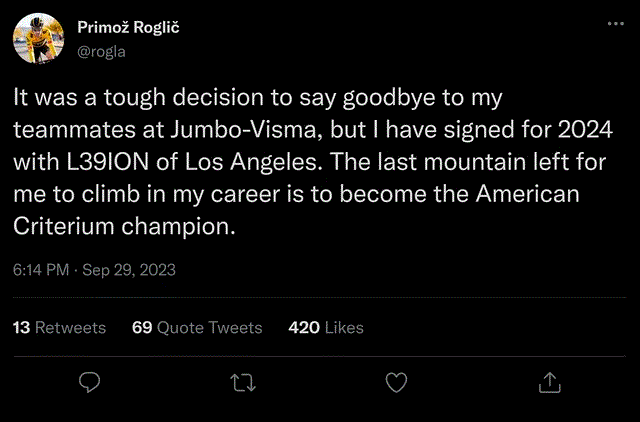Click the reply speech bubble icon
Image resolution: width=640 pixels, height=422 pixels.
pos(90,382)
